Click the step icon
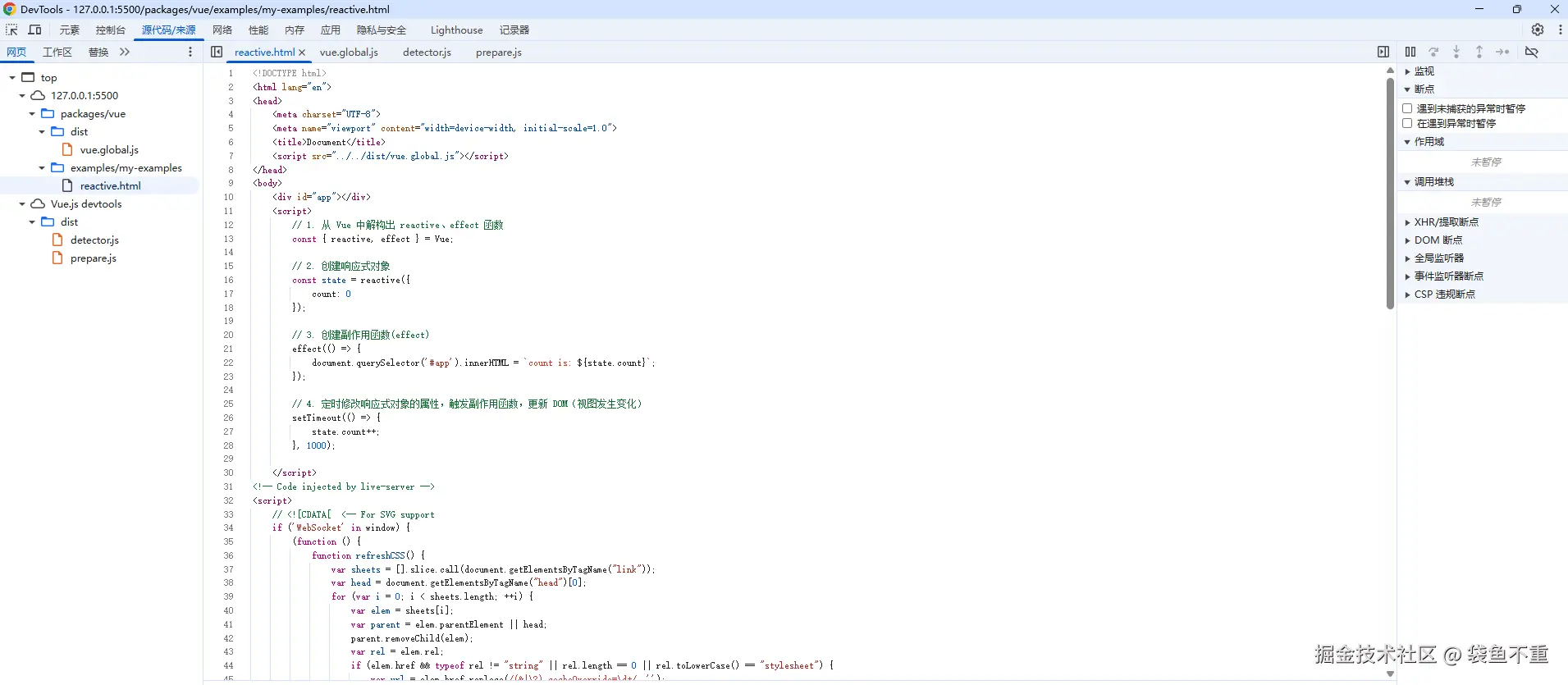This screenshot has height=685, width=1568. 1502,52
